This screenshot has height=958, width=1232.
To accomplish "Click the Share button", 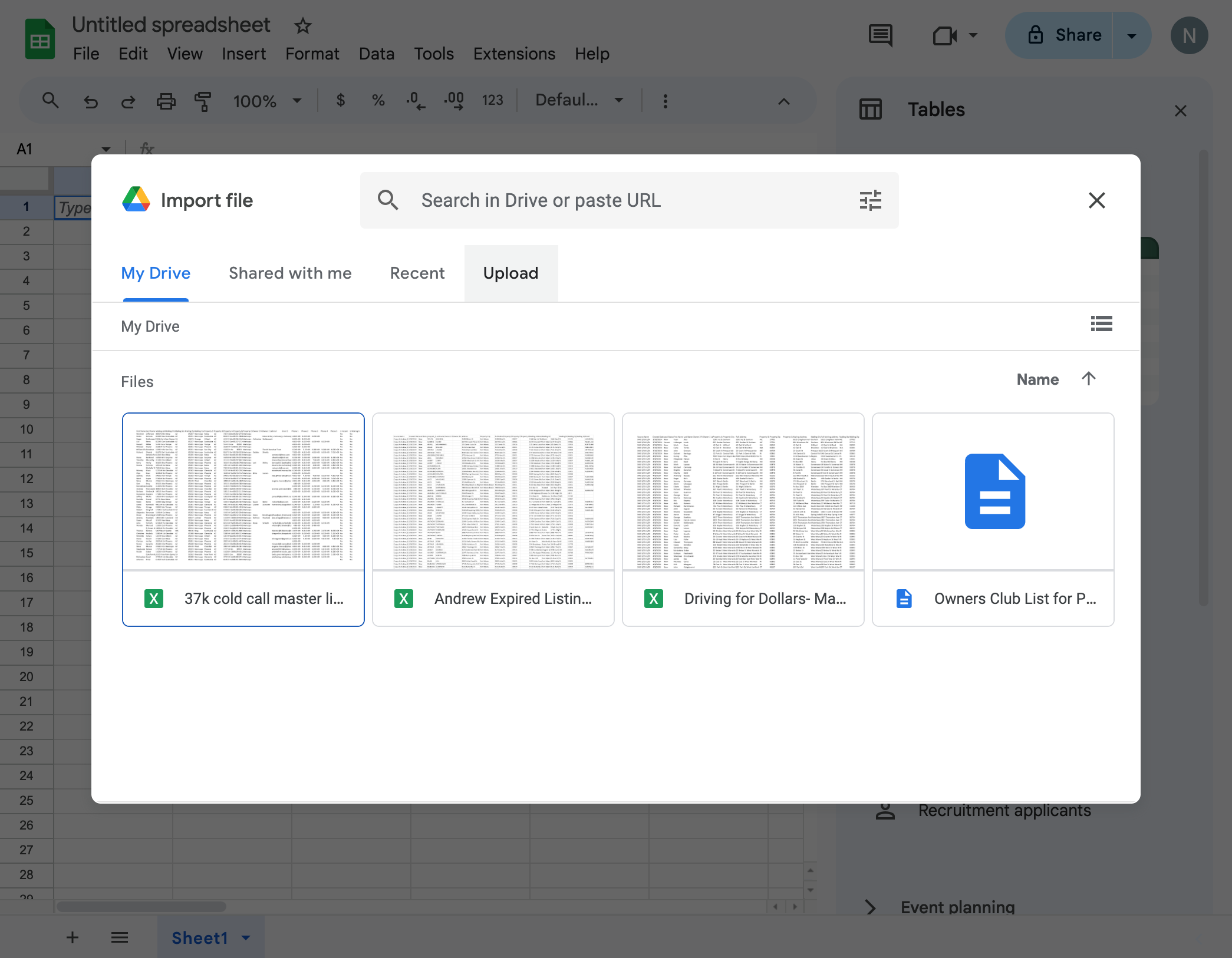I will click(1059, 35).
